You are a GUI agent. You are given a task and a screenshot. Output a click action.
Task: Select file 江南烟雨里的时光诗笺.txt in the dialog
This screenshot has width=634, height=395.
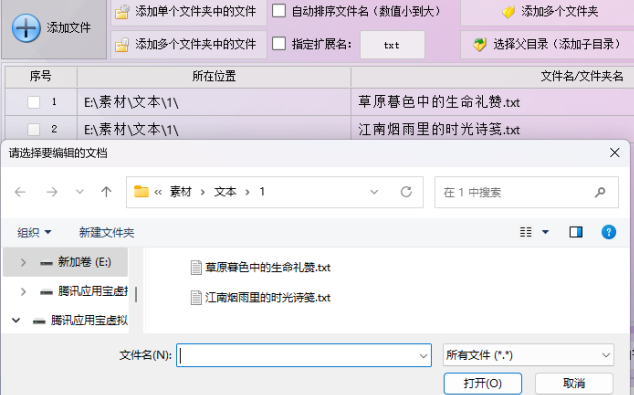point(260,298)
